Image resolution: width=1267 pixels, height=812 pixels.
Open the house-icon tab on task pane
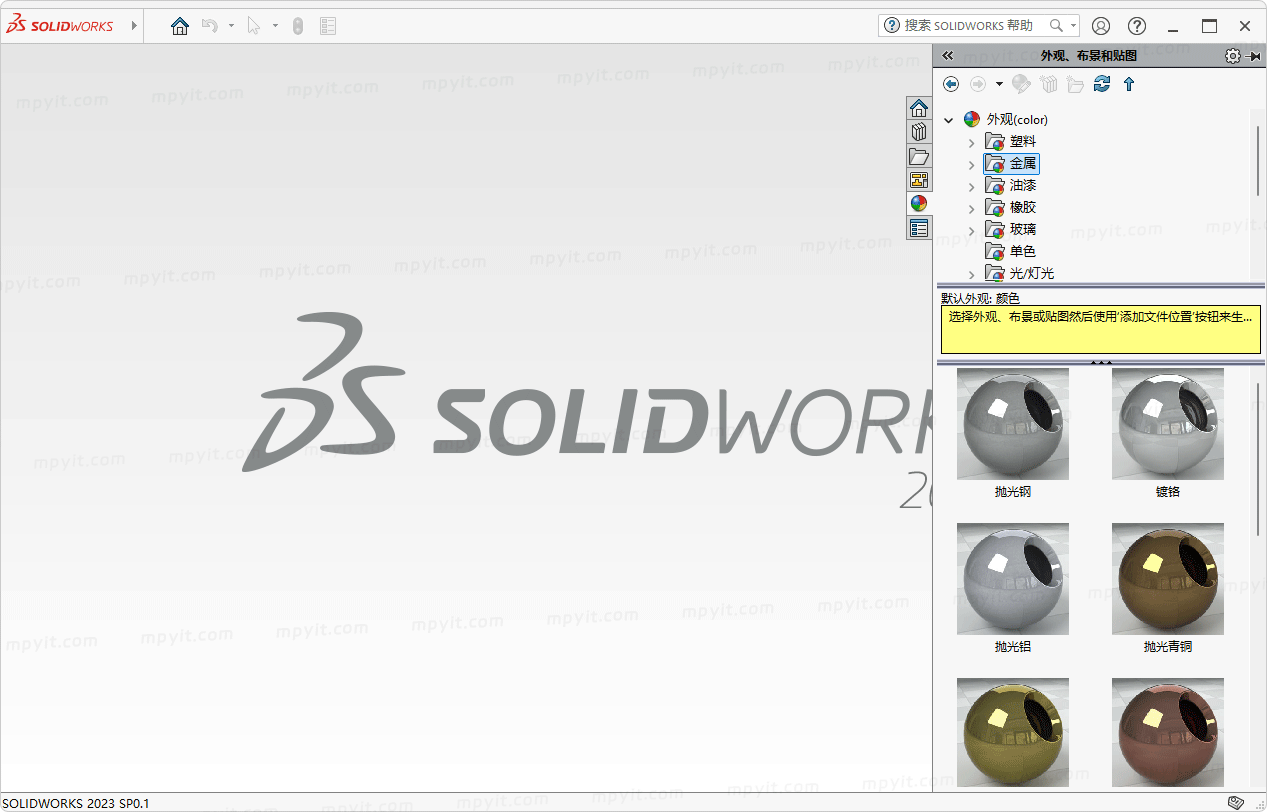tap(919, 108)
